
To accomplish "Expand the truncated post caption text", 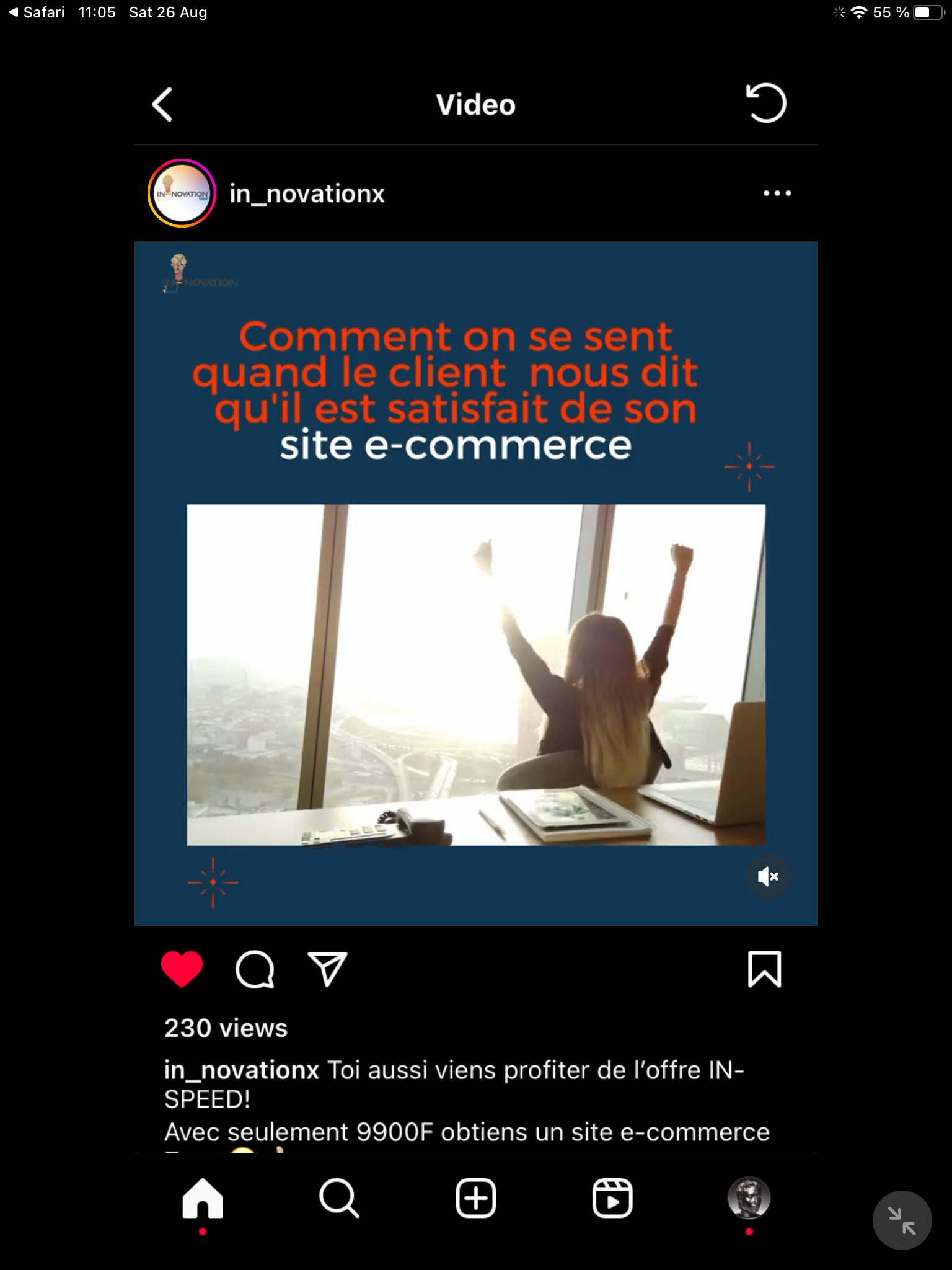I will 467,1101.
